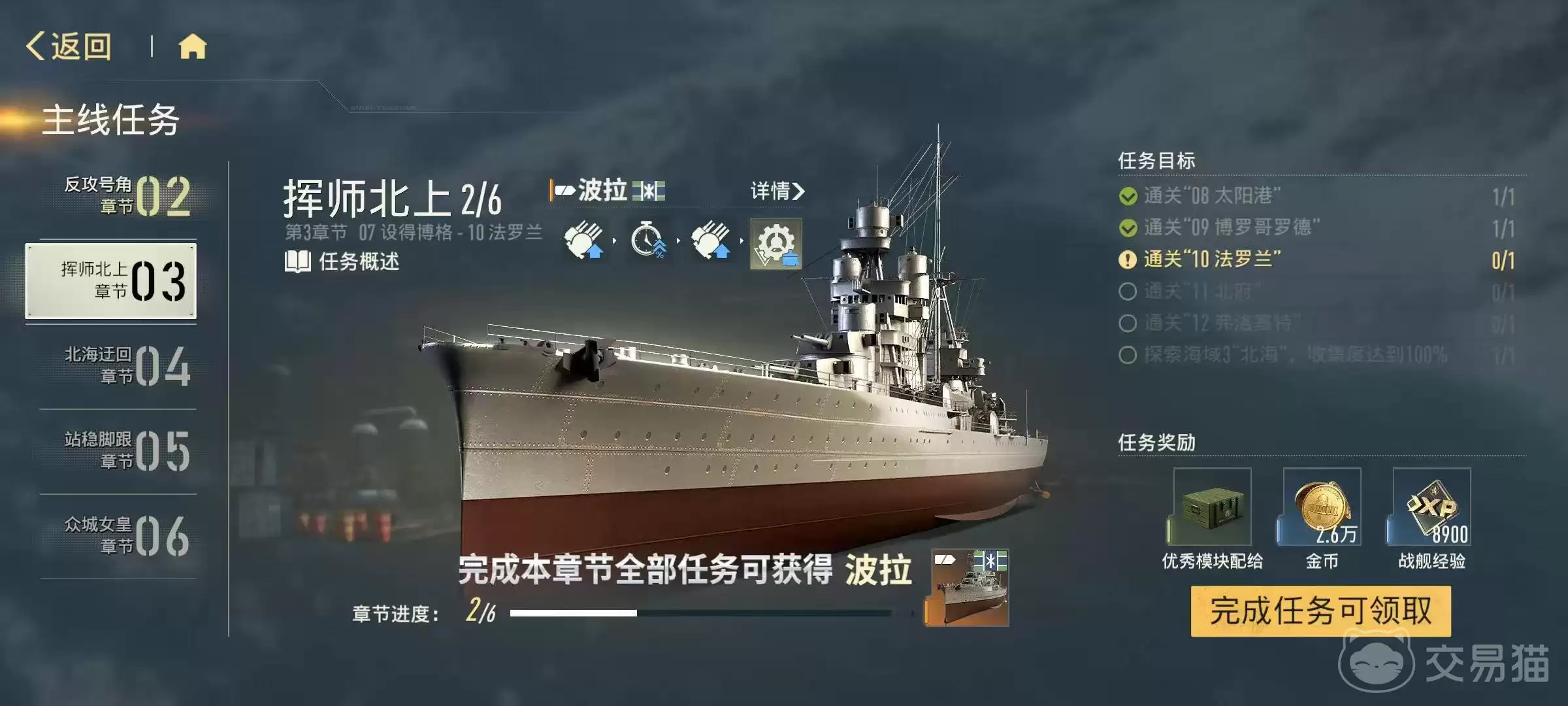Open the 优秀模块配给 crate reward

click(x=1212, y=507)
